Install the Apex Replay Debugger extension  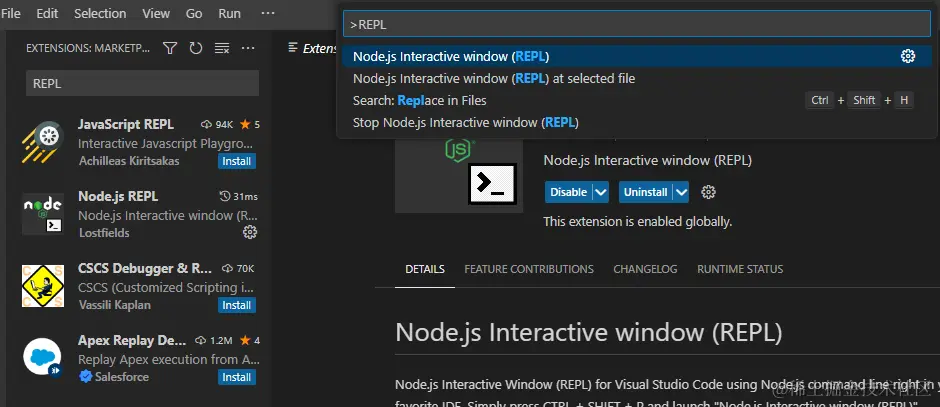point(237,377)
